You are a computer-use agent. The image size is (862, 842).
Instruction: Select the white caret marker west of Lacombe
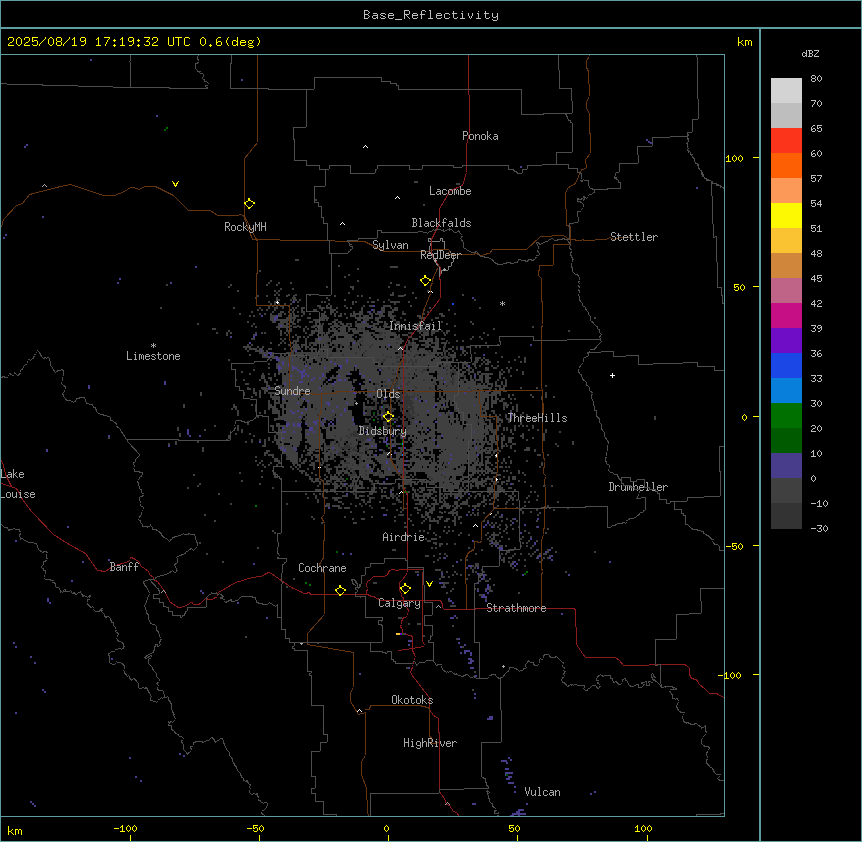coord(397,197)
